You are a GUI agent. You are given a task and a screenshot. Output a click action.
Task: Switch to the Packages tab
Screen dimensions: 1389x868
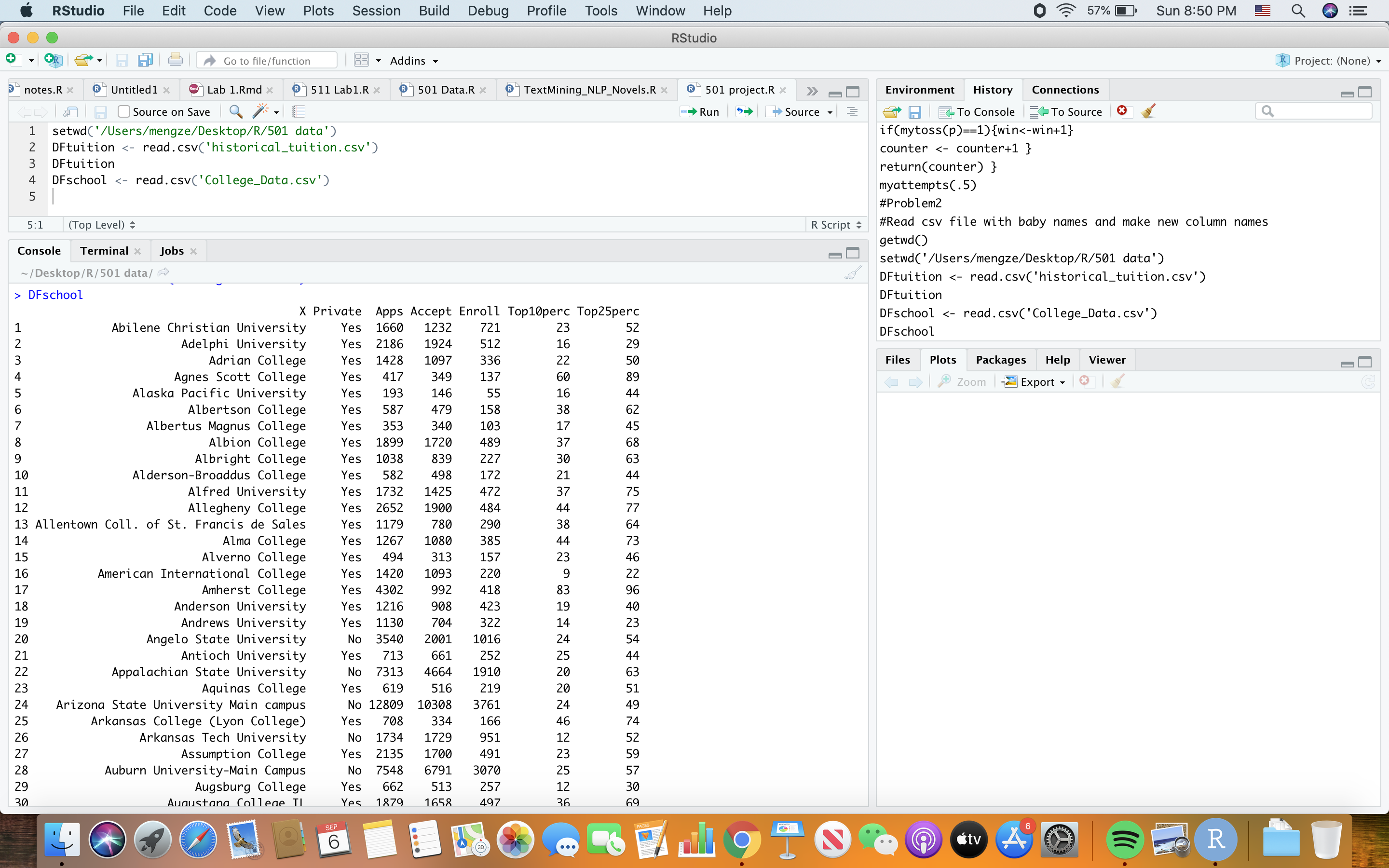pos(1000,359)
